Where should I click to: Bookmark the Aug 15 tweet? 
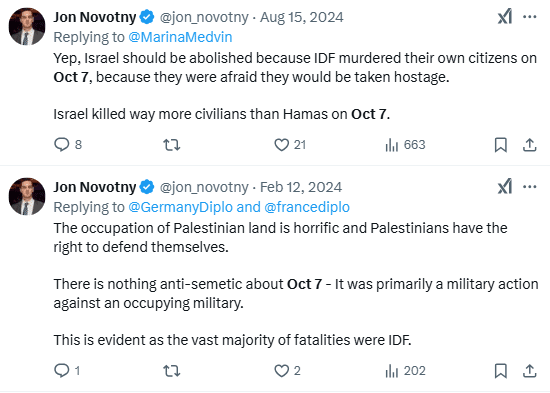[501, 145]
